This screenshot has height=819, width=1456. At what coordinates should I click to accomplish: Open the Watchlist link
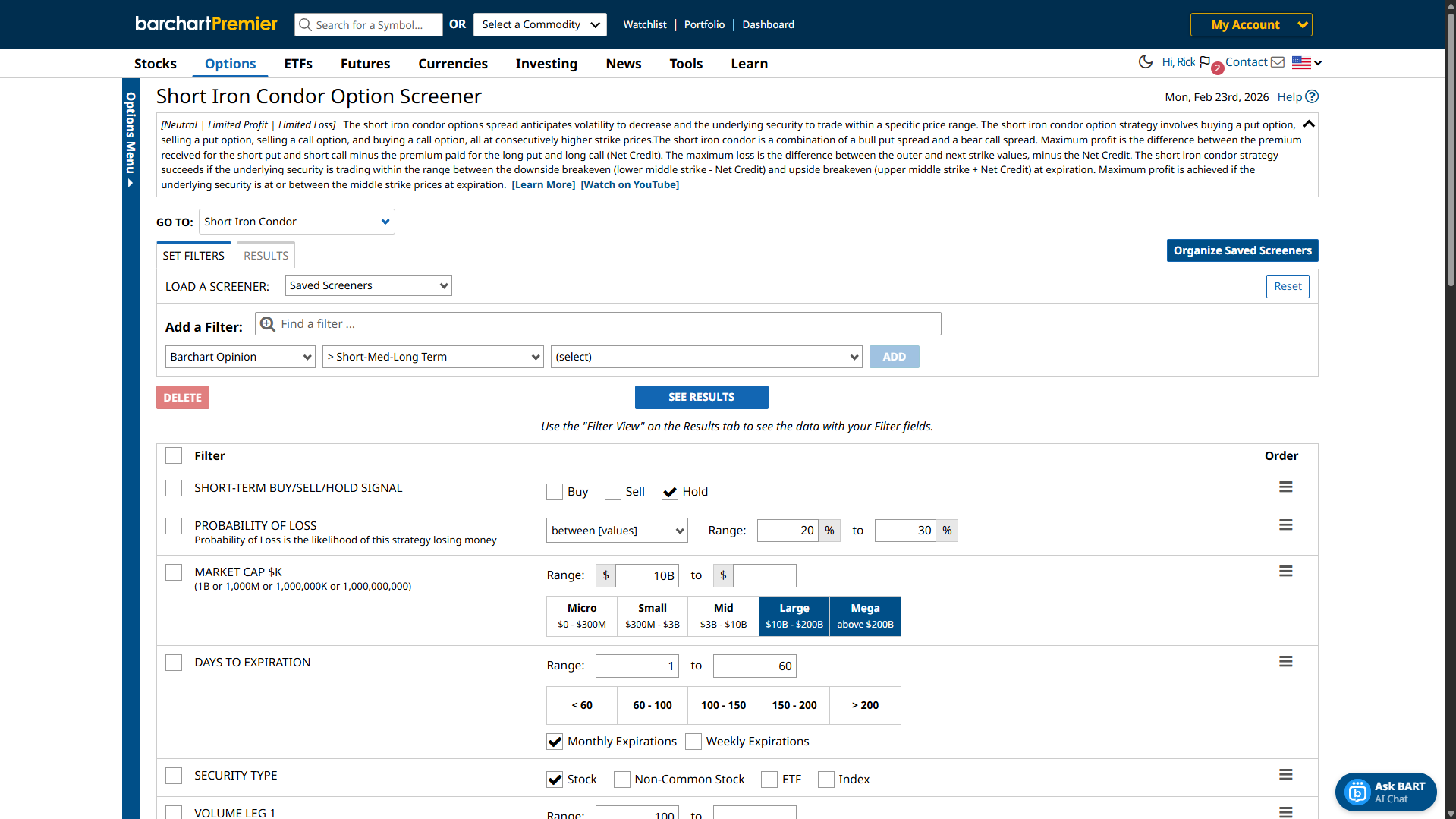point(645,24)
